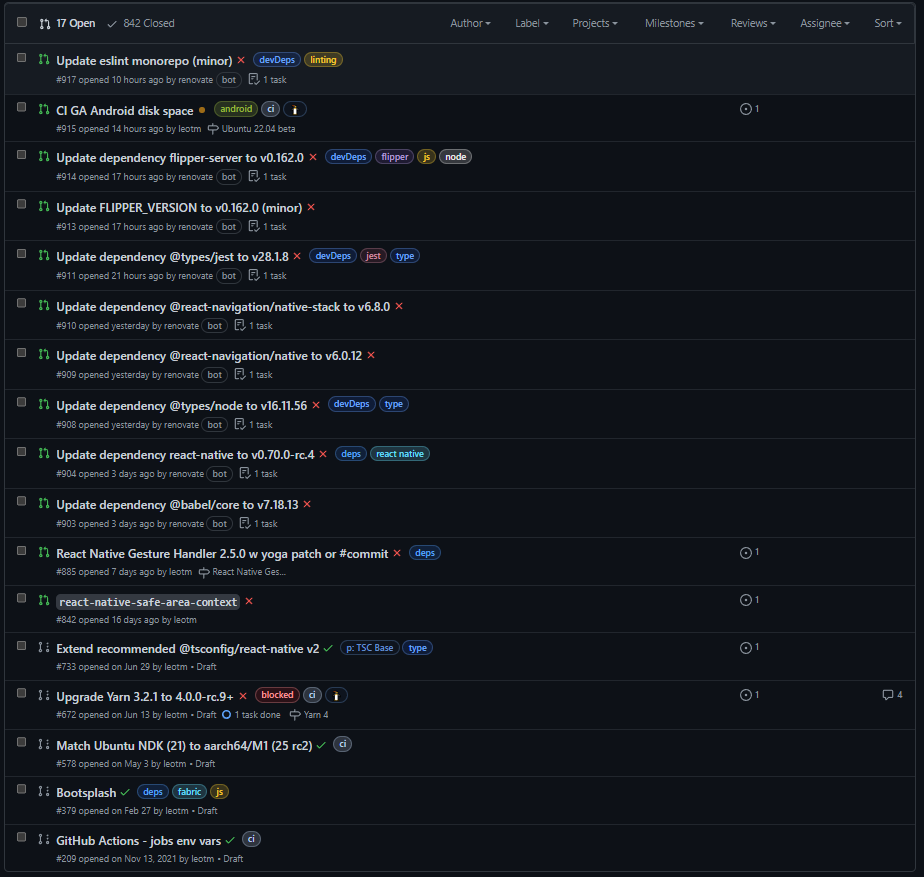Open Update dependency @babel/core to v7.18.13
The height and width of the screenshot is (877, 924).
[x=177, y=505]
